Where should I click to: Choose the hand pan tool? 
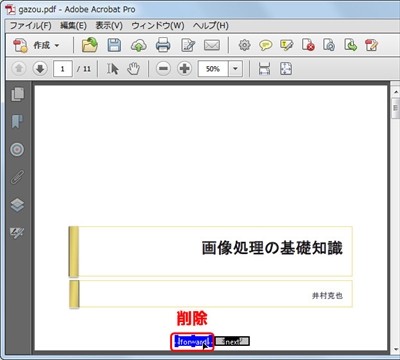(x=133, y=69)
